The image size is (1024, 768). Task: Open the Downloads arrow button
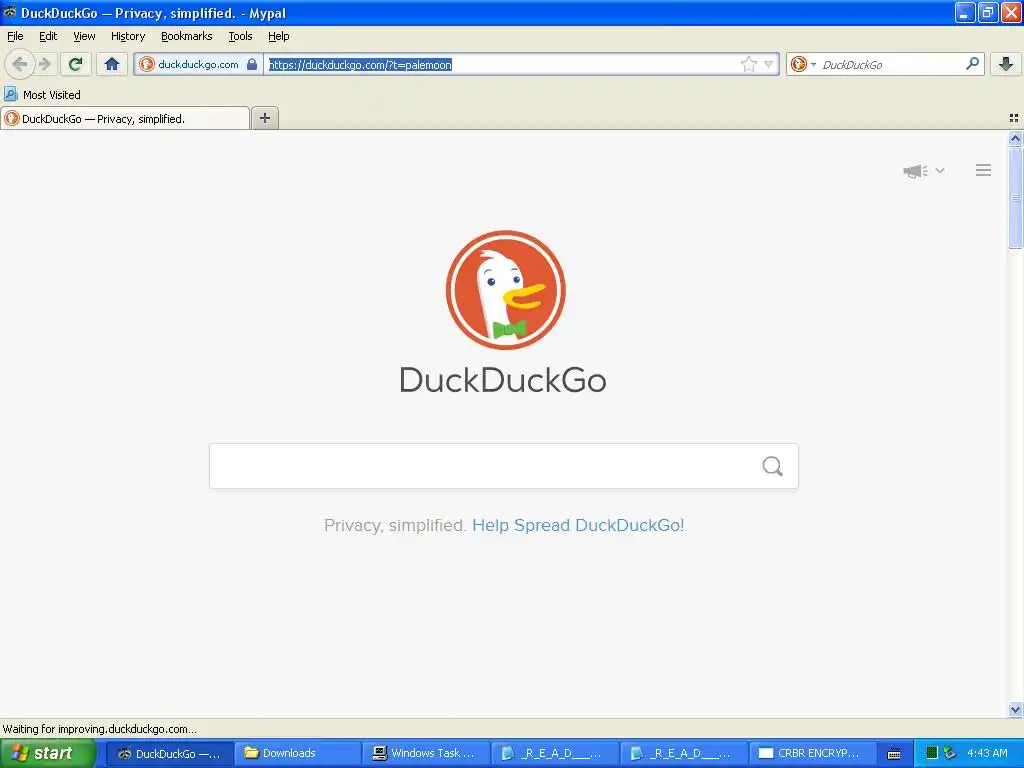click(x=1006, y=64)
